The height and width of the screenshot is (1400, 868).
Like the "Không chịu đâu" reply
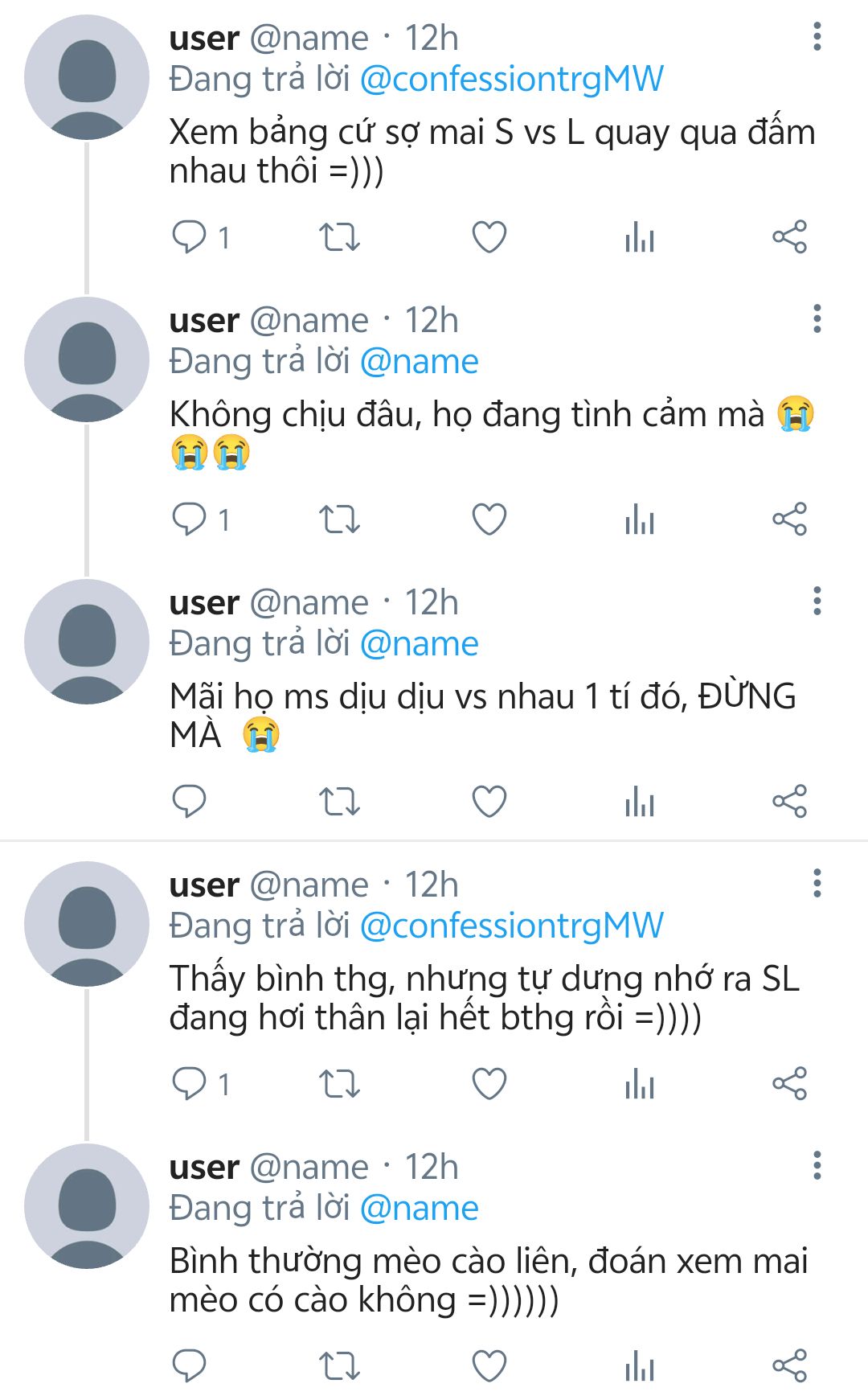[x=489, y=519]
